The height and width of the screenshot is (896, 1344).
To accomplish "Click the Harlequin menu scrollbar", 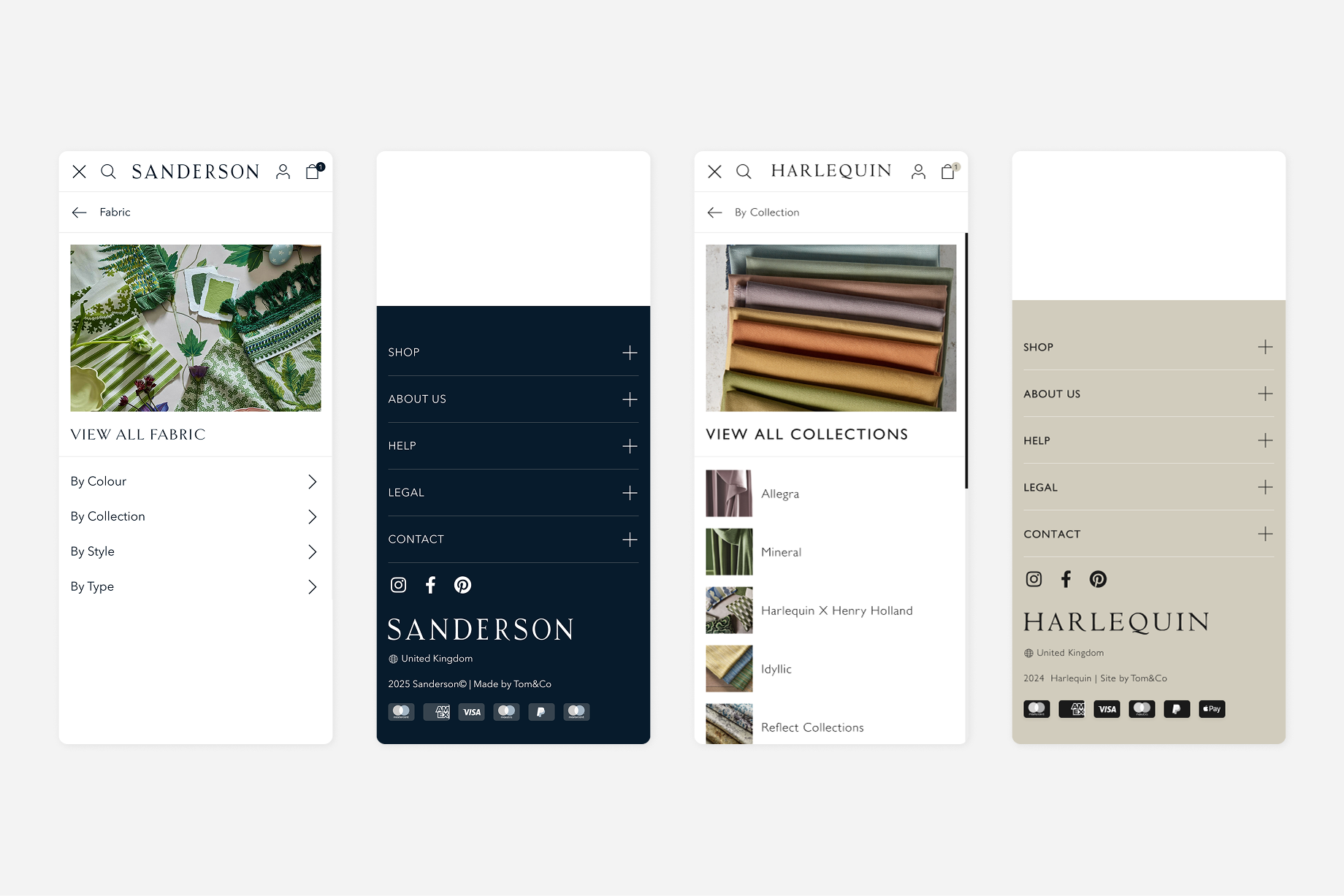I will (x=966, y=361).
